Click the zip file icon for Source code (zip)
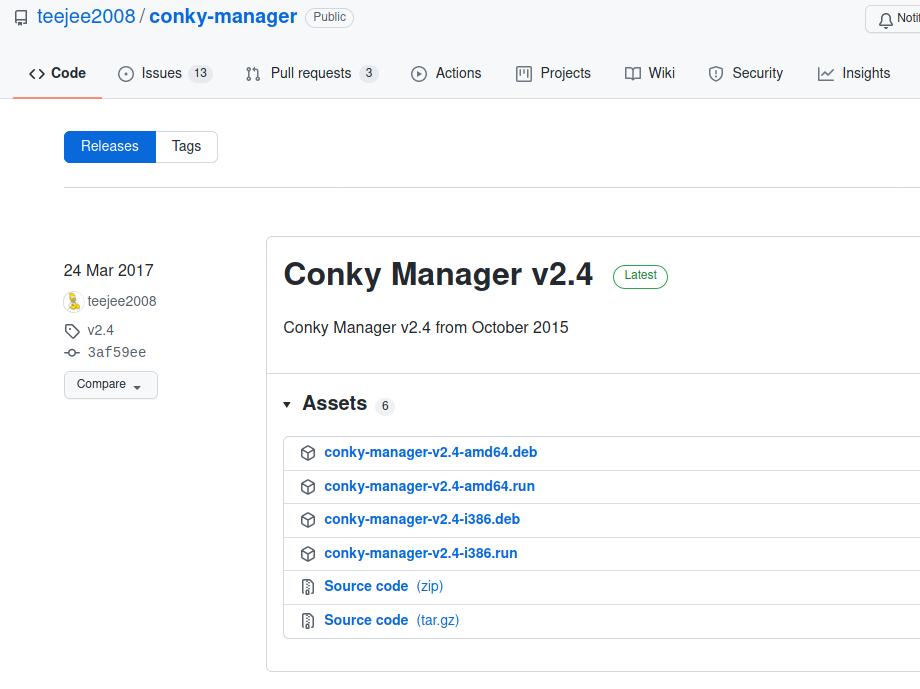Screen dimensions: 920x689 (308, 587)
